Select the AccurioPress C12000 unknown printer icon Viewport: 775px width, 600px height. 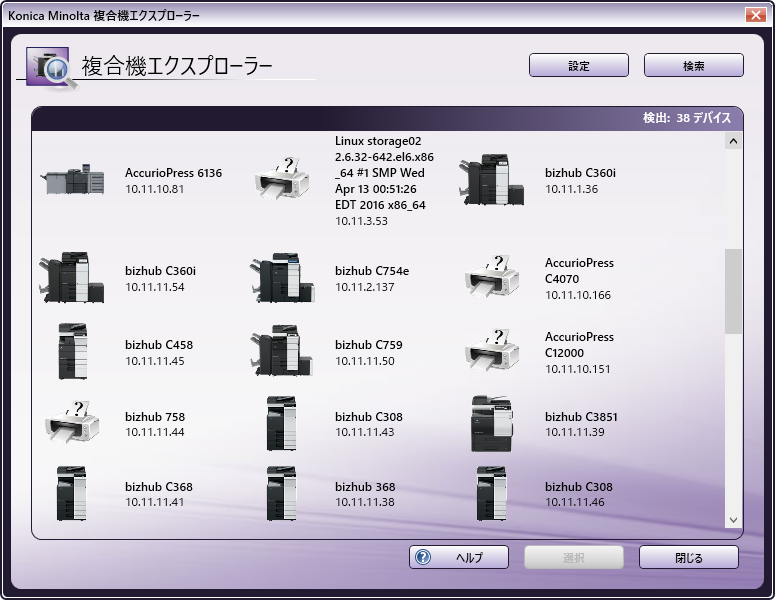tap(492, 350)
